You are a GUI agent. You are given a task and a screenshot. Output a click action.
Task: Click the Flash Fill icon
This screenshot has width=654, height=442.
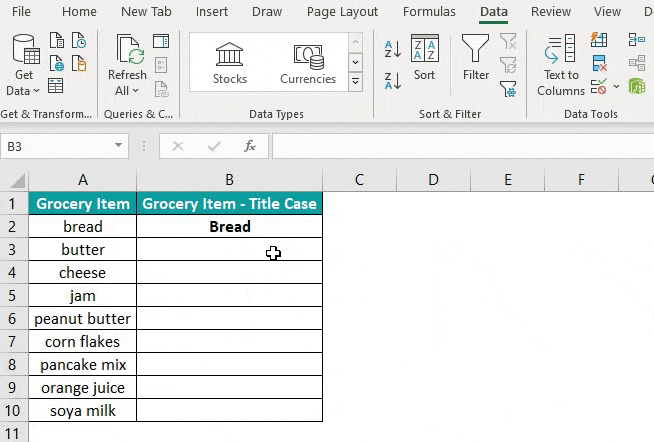[599, 40]
